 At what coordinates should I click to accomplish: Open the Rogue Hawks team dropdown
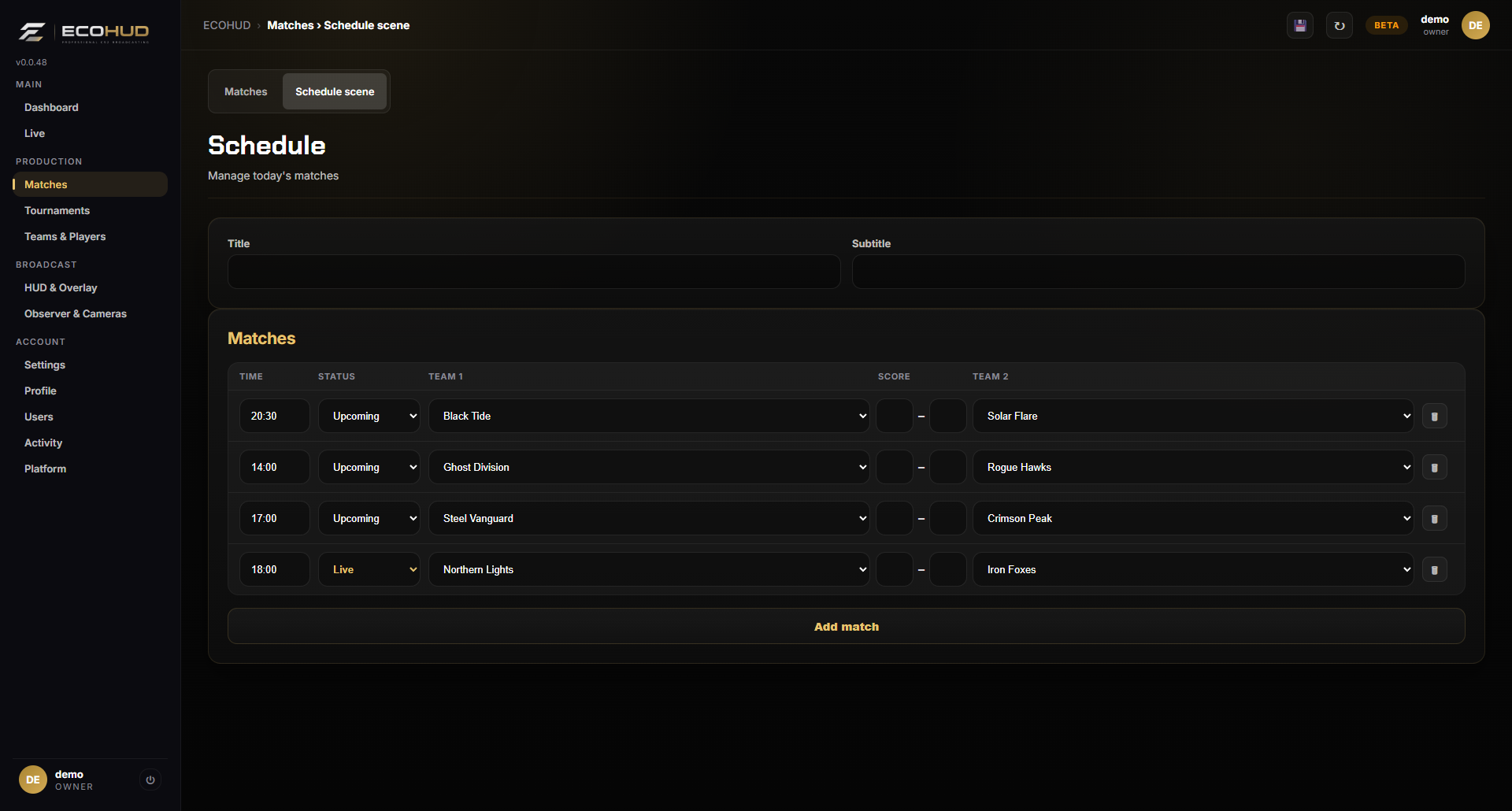[1193, 467]
